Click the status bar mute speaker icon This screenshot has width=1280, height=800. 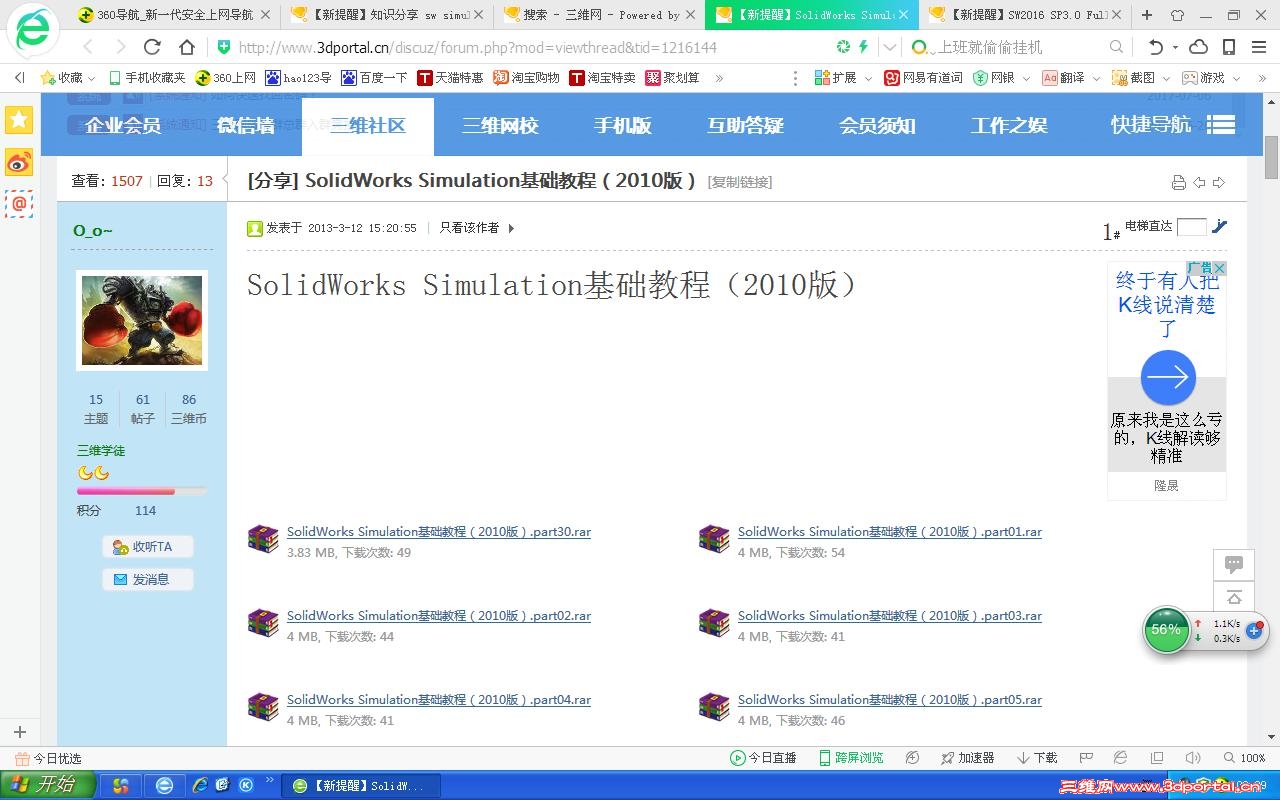1193,758
